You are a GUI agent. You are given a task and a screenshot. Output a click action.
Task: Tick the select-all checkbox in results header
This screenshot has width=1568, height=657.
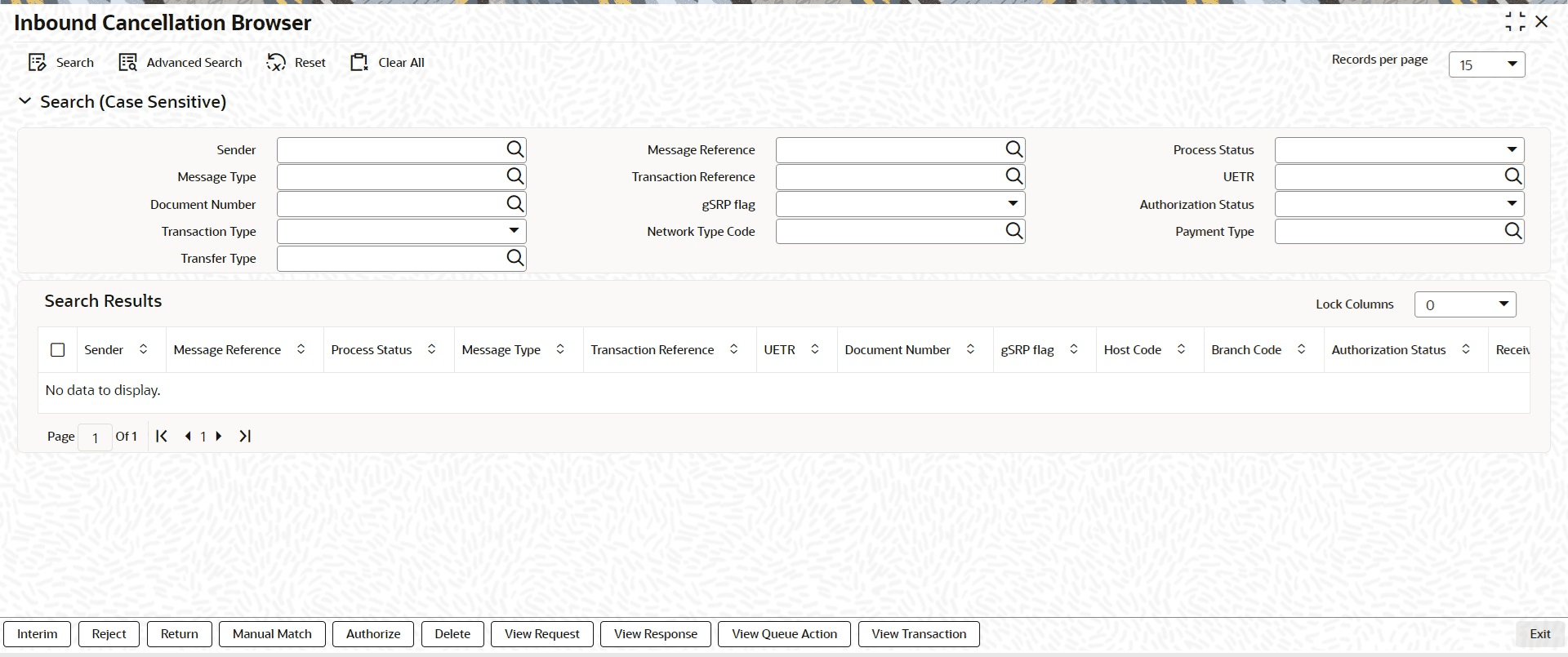57,350
